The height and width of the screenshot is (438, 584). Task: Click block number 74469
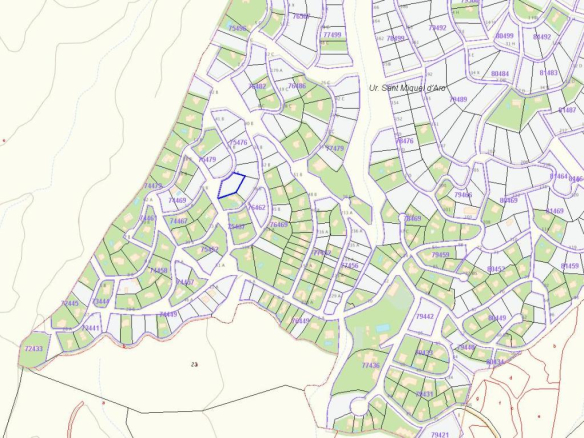tap(177, 200)
